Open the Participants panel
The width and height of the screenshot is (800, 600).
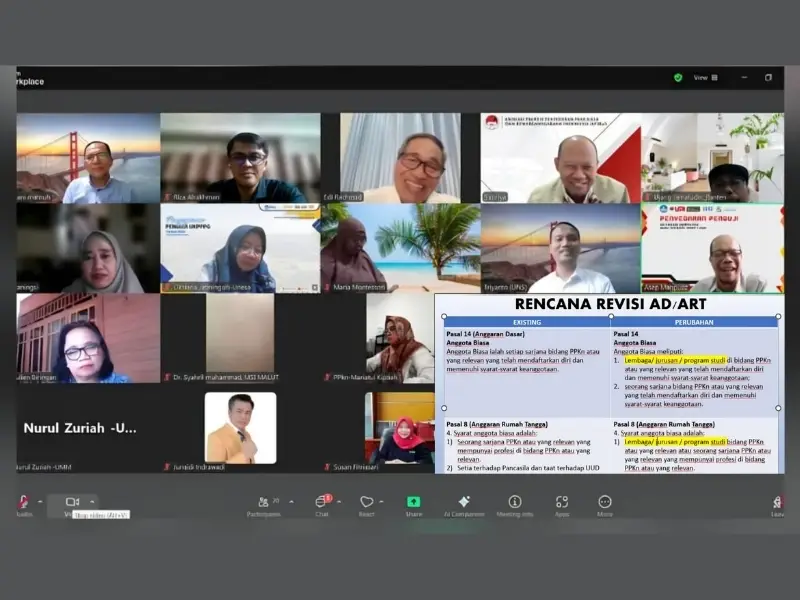tap(264, 504)
